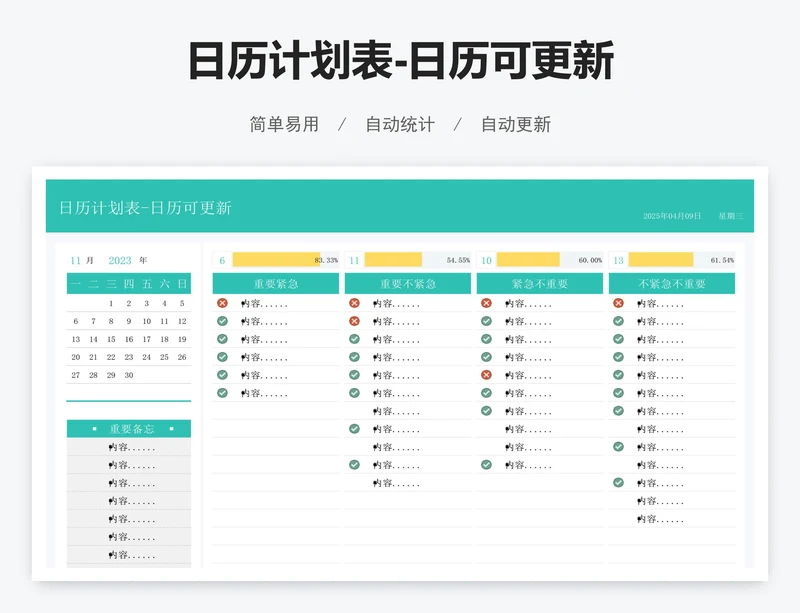
Task: Select date 19 in the calendar
Action: coord(182,339)
